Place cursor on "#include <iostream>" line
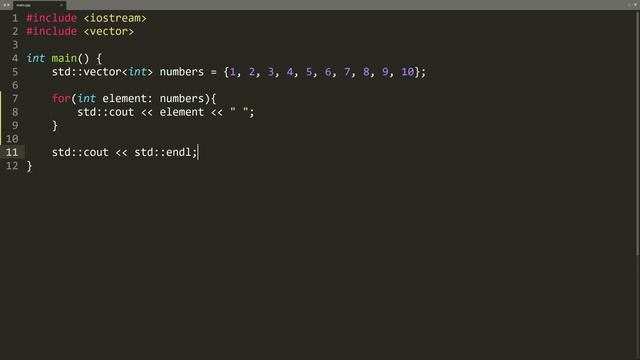Viewport: 640px width, 360px height. coord(86,18)
